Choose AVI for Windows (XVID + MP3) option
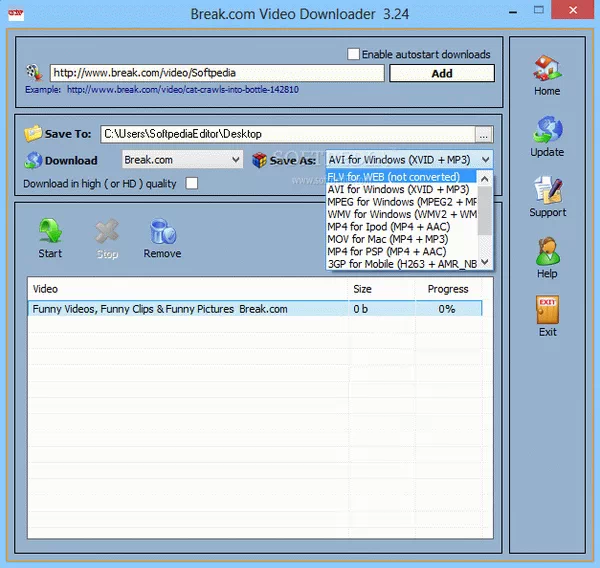Image resolution: width=600 pixels, height=568 pixels. pyautogui.click(x=401, y=189)
